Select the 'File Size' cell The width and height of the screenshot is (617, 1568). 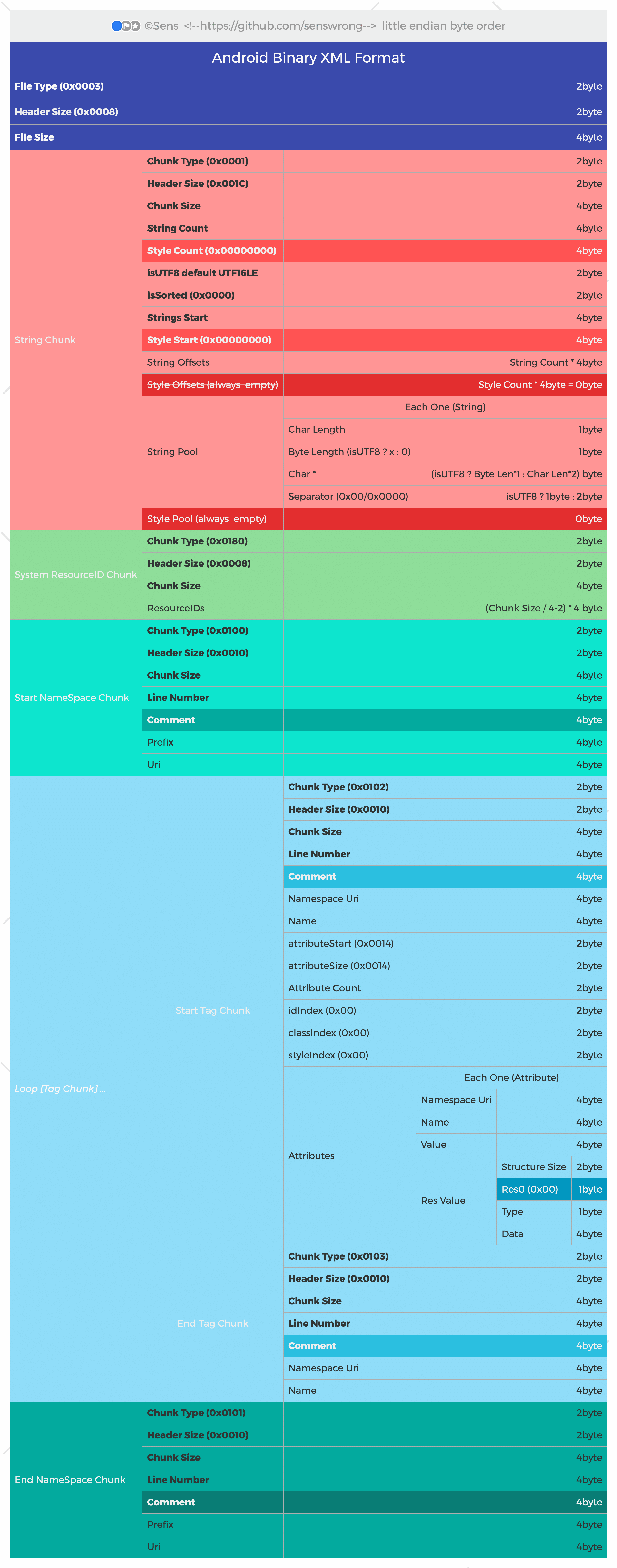pos(76,138)
